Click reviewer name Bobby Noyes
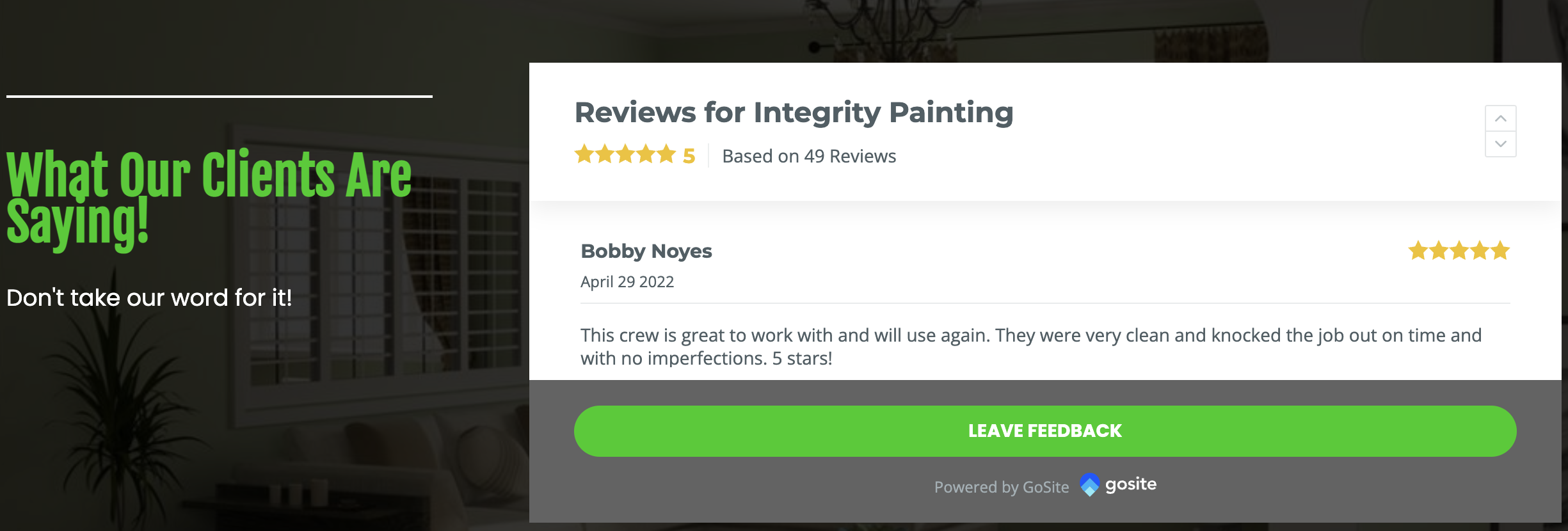1568x531 pixels. 646,251
